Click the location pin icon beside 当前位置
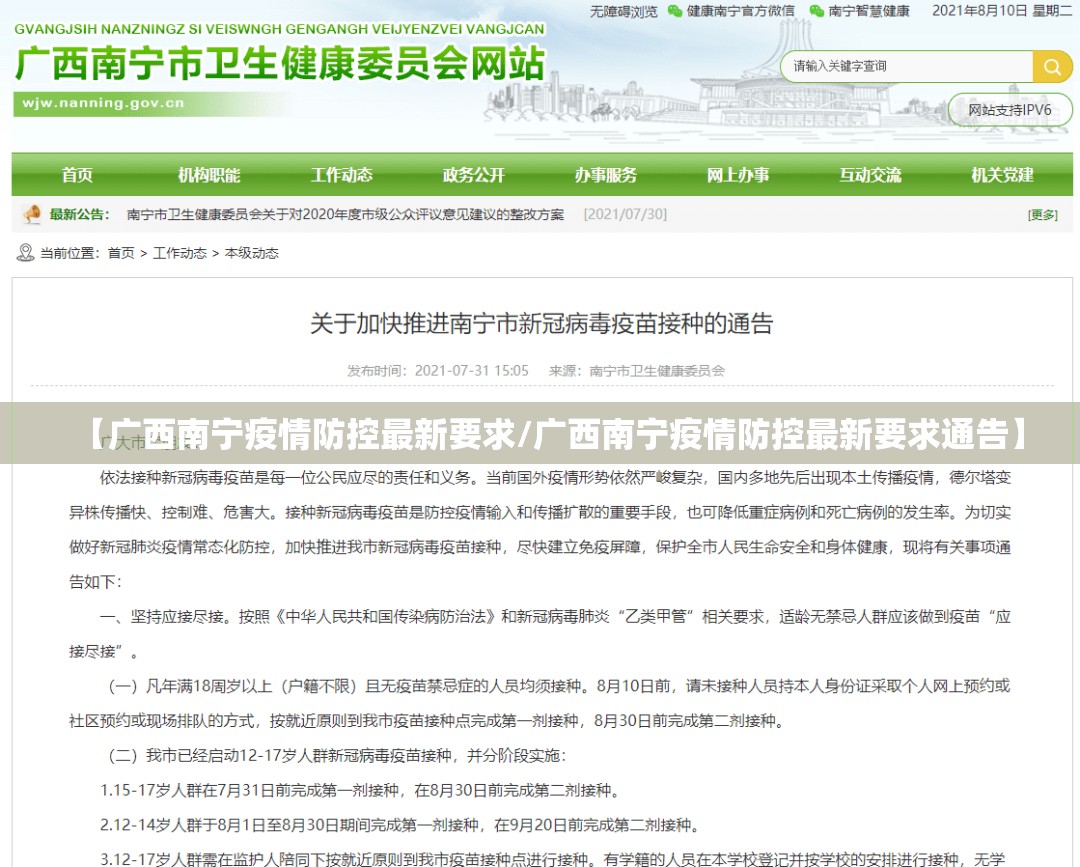This screenshot has width=1080, height=867. tap(25, 253)
